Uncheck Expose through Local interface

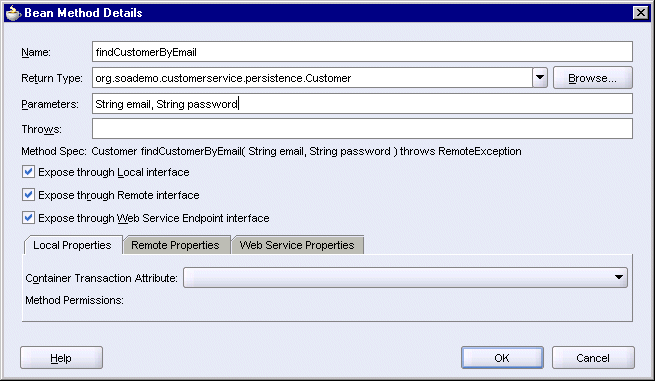28,172
